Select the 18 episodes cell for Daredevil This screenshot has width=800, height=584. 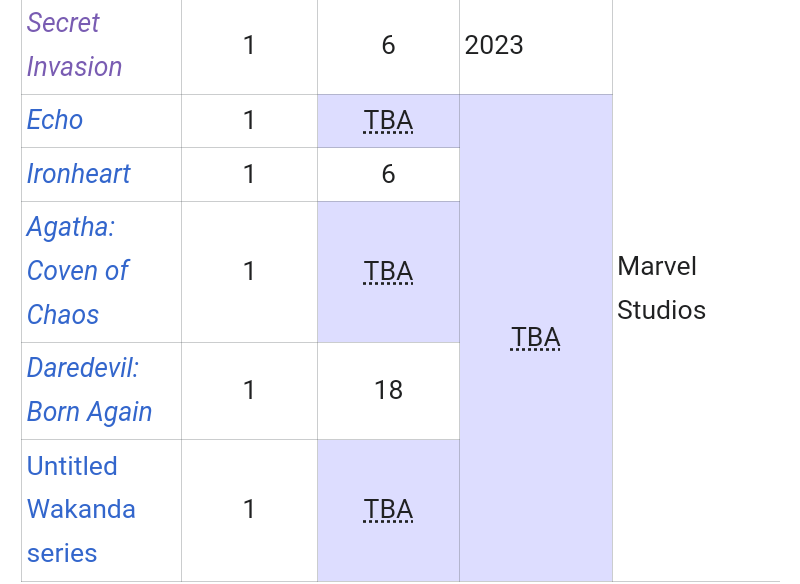coord(388,390)
